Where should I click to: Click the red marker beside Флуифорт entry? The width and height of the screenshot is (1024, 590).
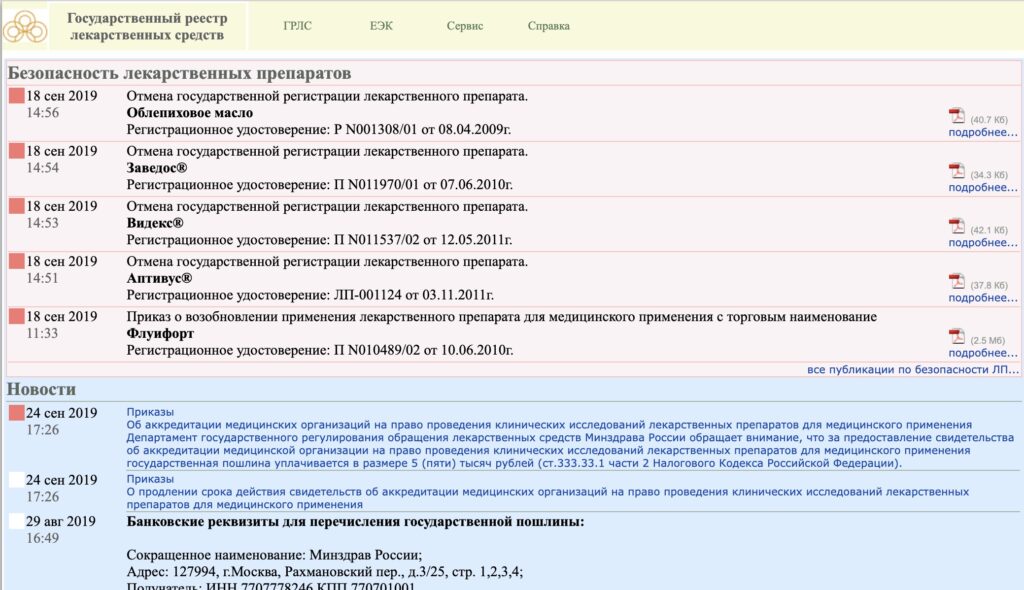pos(16,317)
